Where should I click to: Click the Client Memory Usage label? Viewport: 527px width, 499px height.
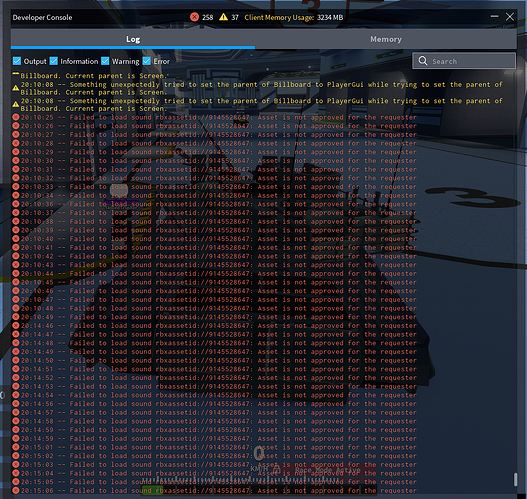point(279,17)
